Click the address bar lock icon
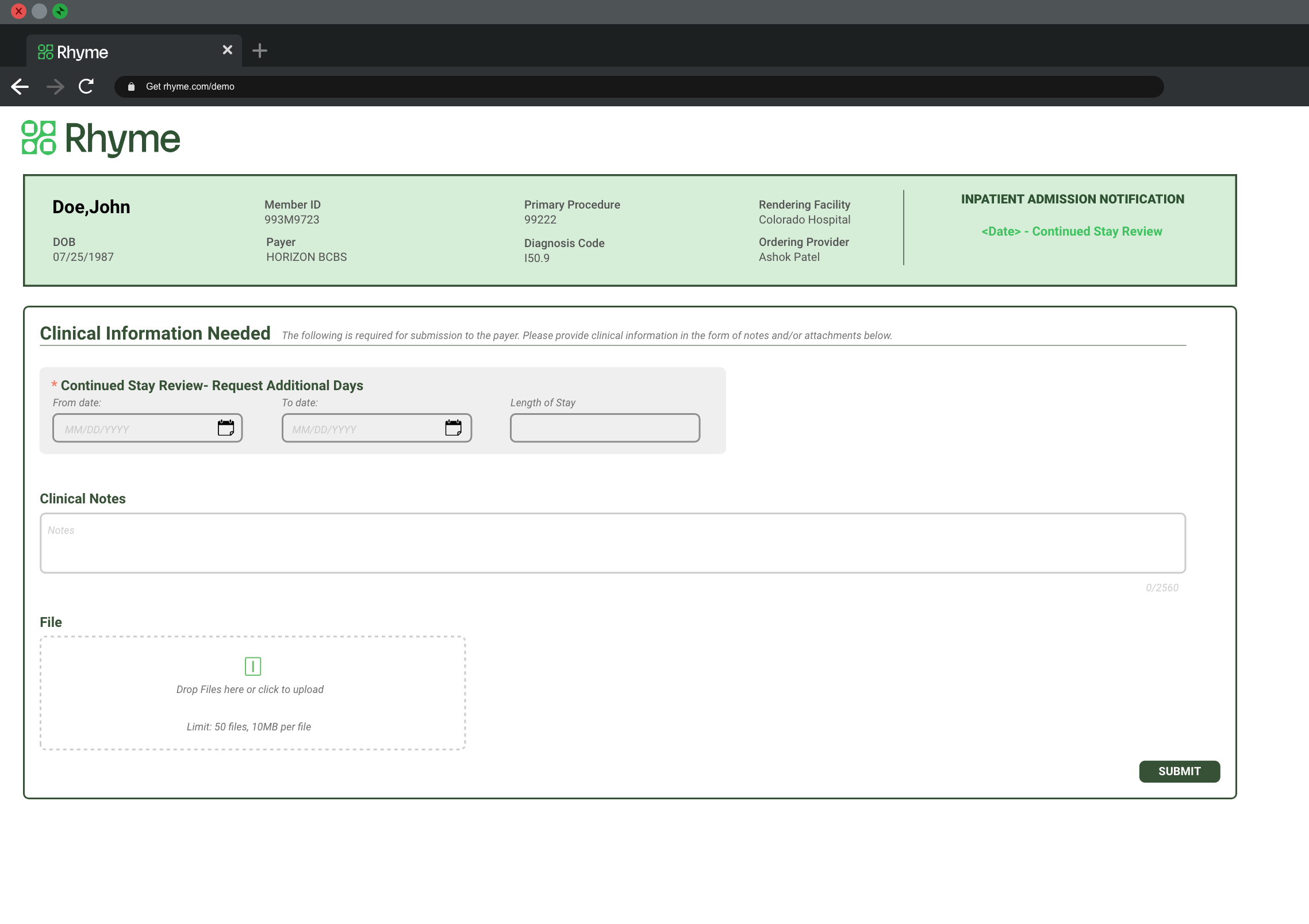The width and height of the screenshot is (1309, 924). point(131,87)
